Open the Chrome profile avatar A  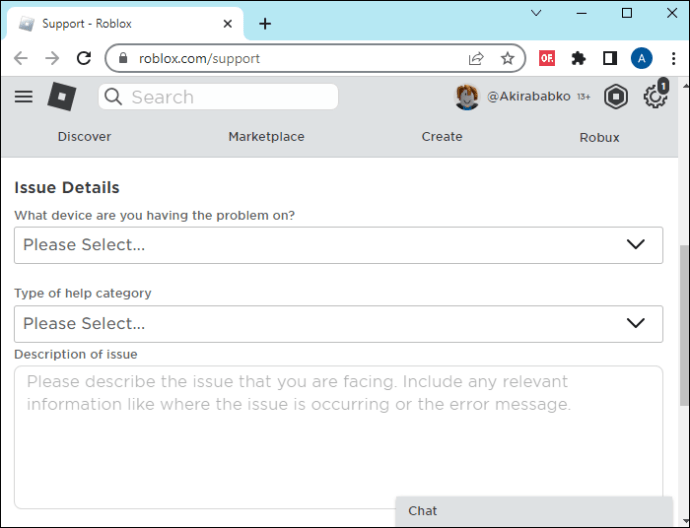pos(641,58)
